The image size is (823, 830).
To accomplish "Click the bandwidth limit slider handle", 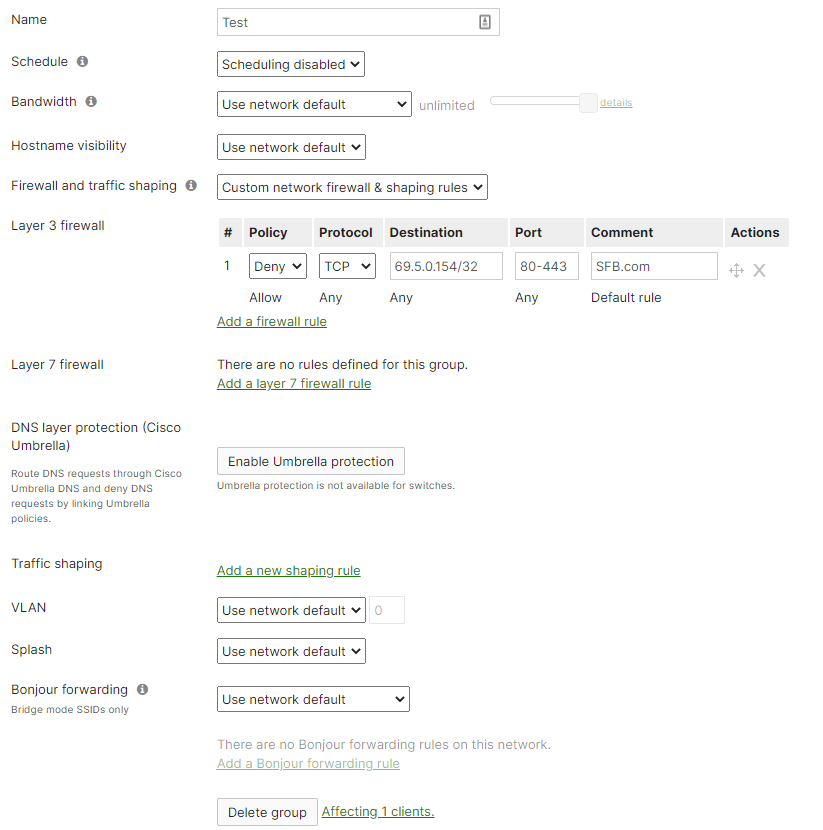I will pos(588,102).
